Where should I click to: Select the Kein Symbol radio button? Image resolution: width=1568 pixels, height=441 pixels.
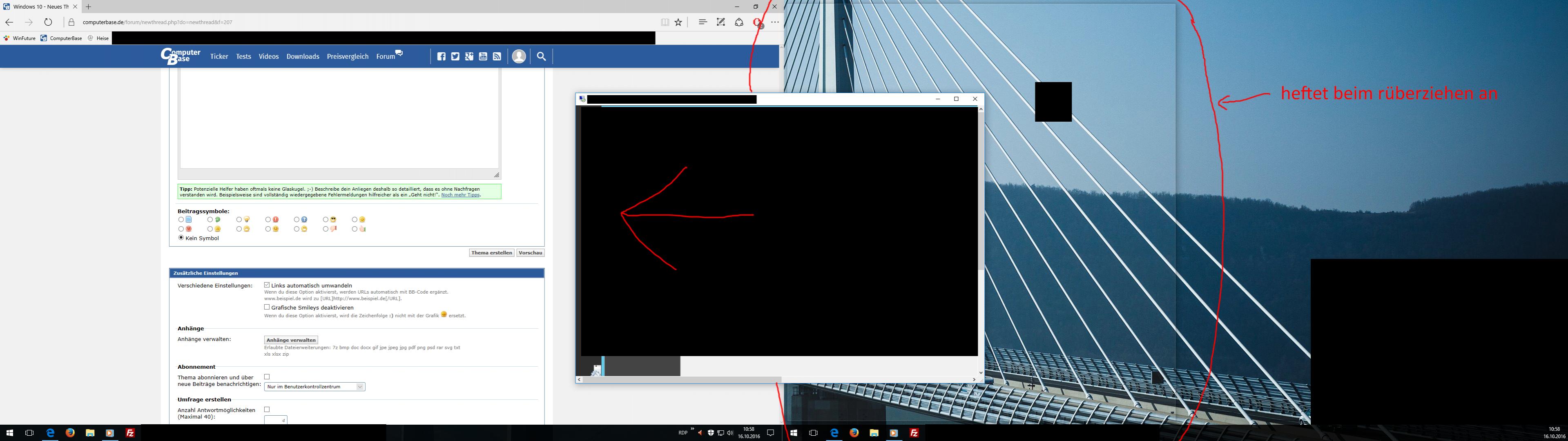[181, 238]
